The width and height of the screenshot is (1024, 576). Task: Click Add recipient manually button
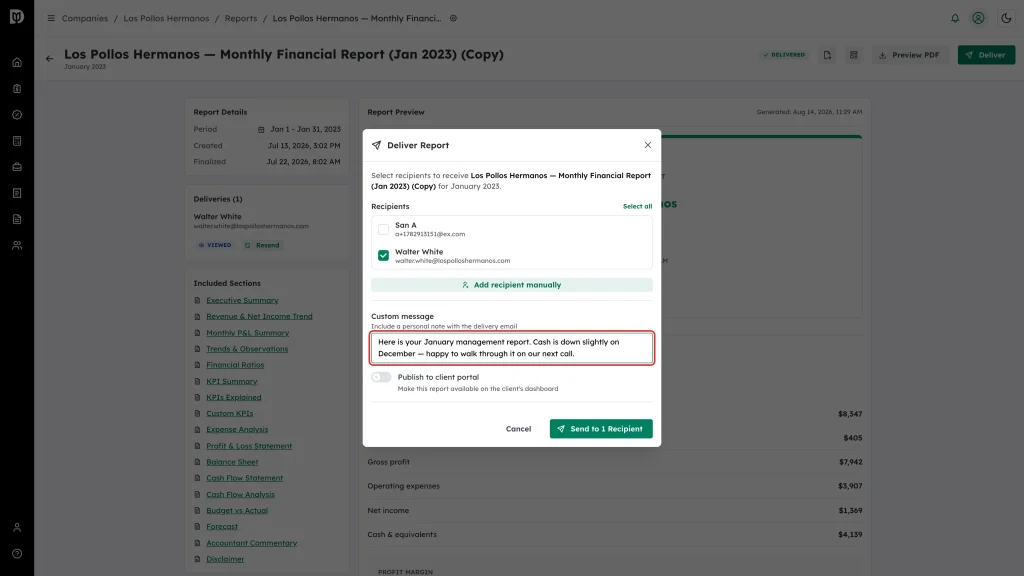pos(511,285)
